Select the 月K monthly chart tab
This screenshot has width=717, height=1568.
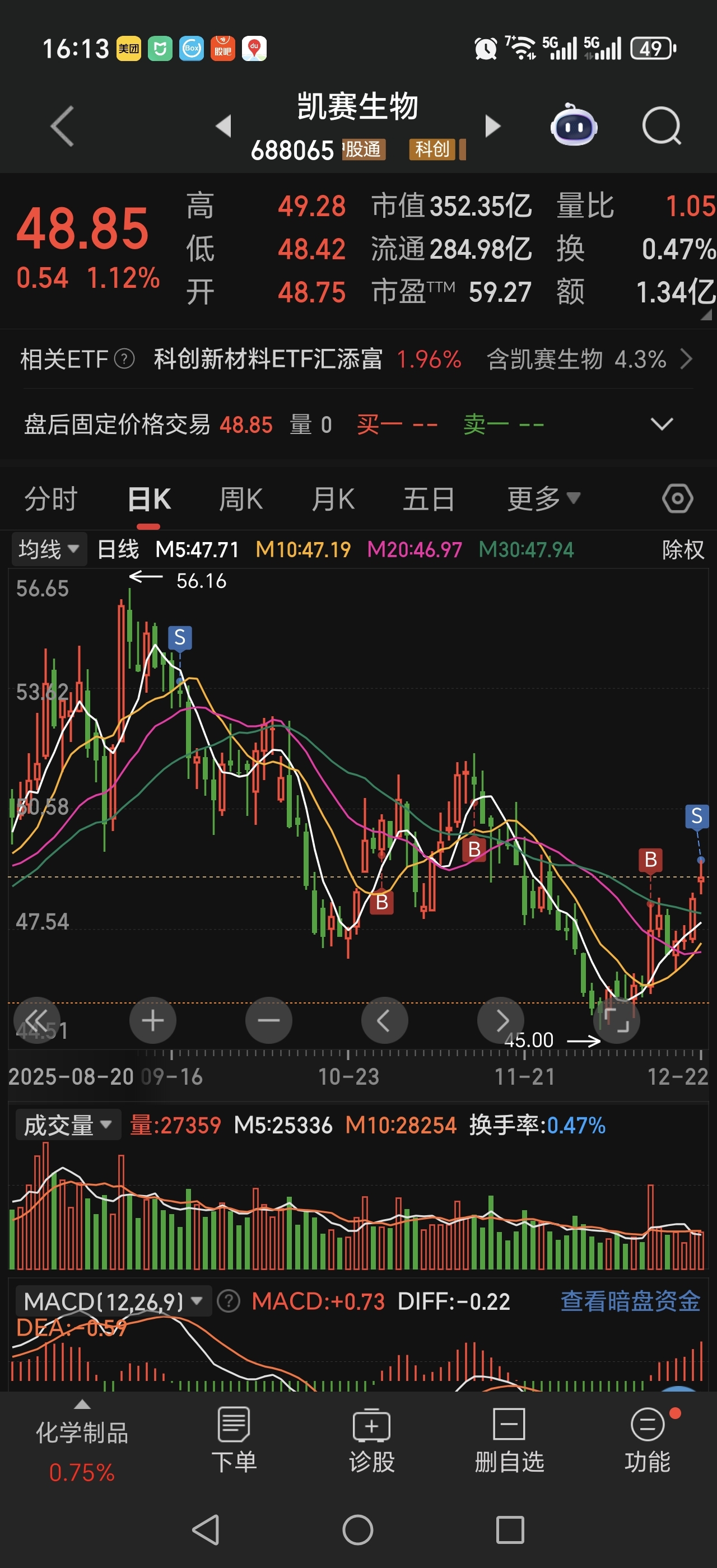pos(332,499)
